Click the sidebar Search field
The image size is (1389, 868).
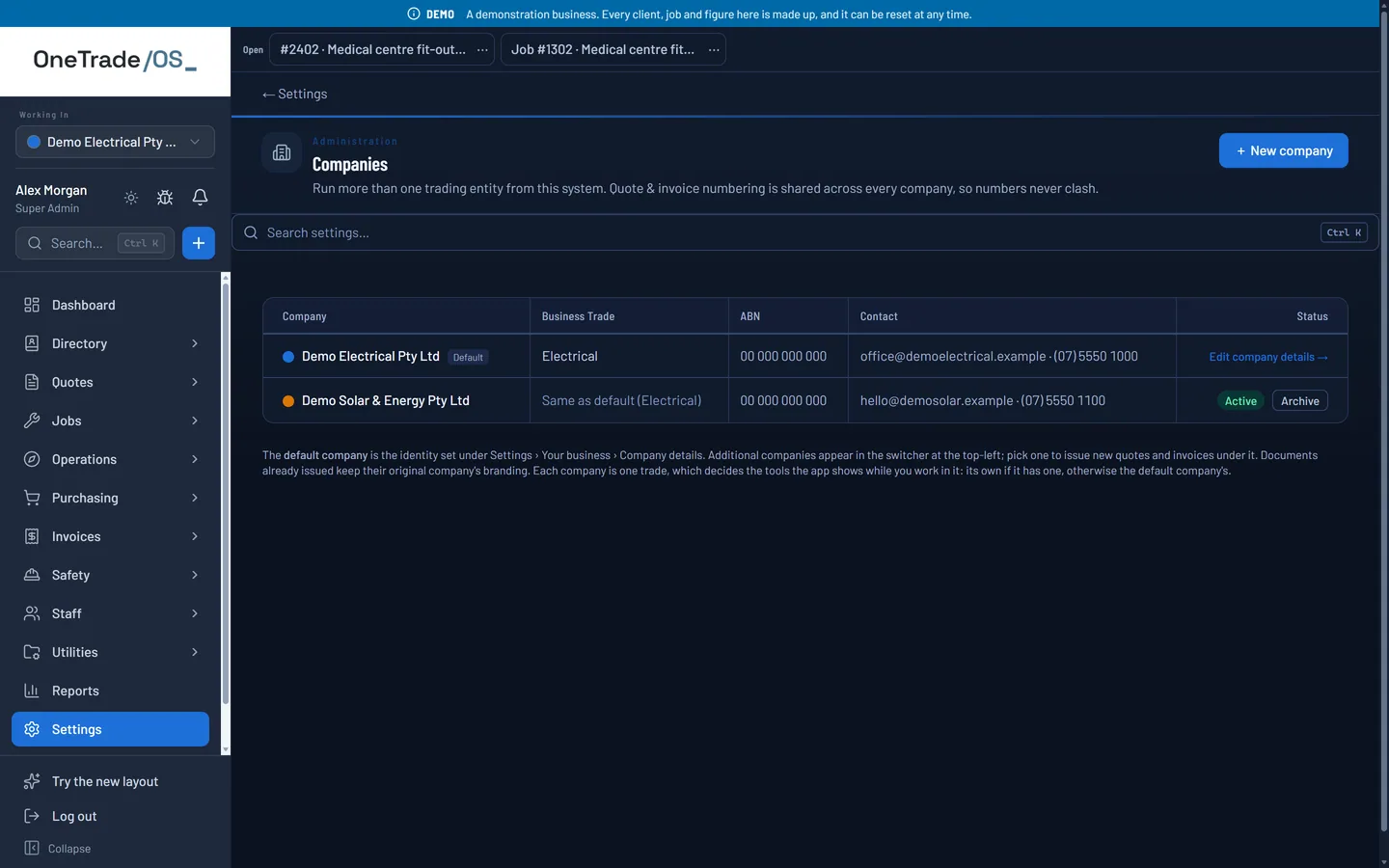click(95, 243)
